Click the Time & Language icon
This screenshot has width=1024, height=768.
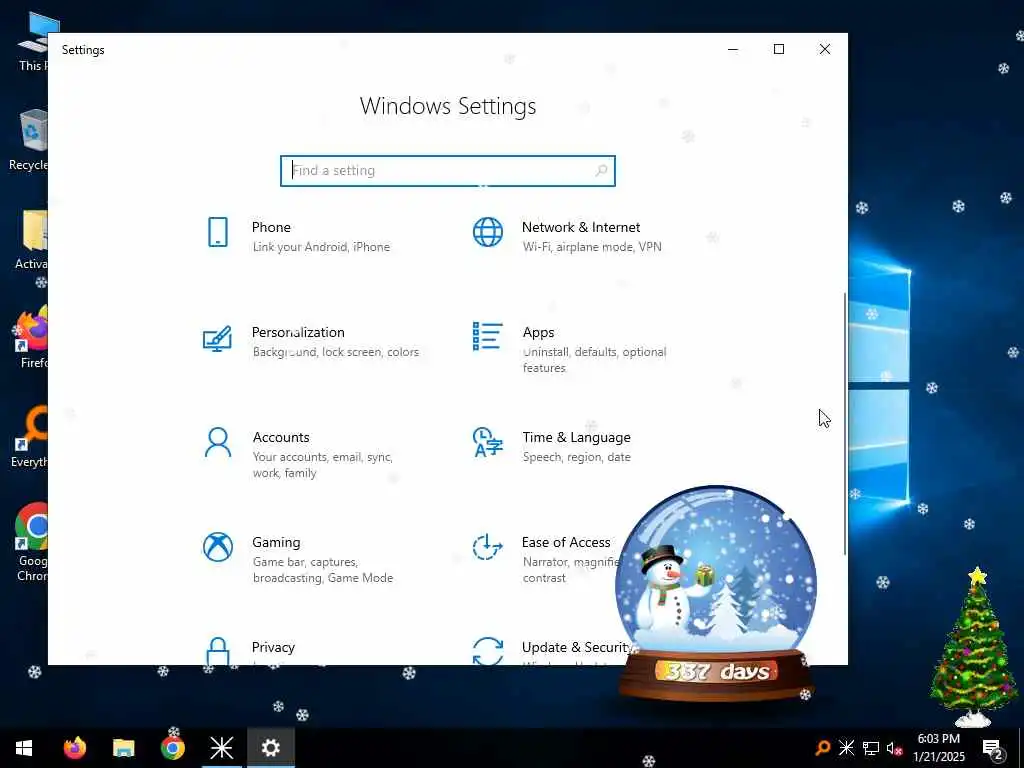488,442
